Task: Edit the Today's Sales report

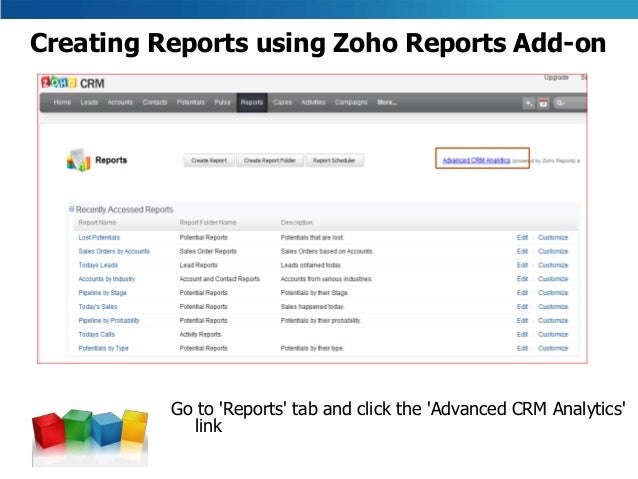Action: click(522, 306)
